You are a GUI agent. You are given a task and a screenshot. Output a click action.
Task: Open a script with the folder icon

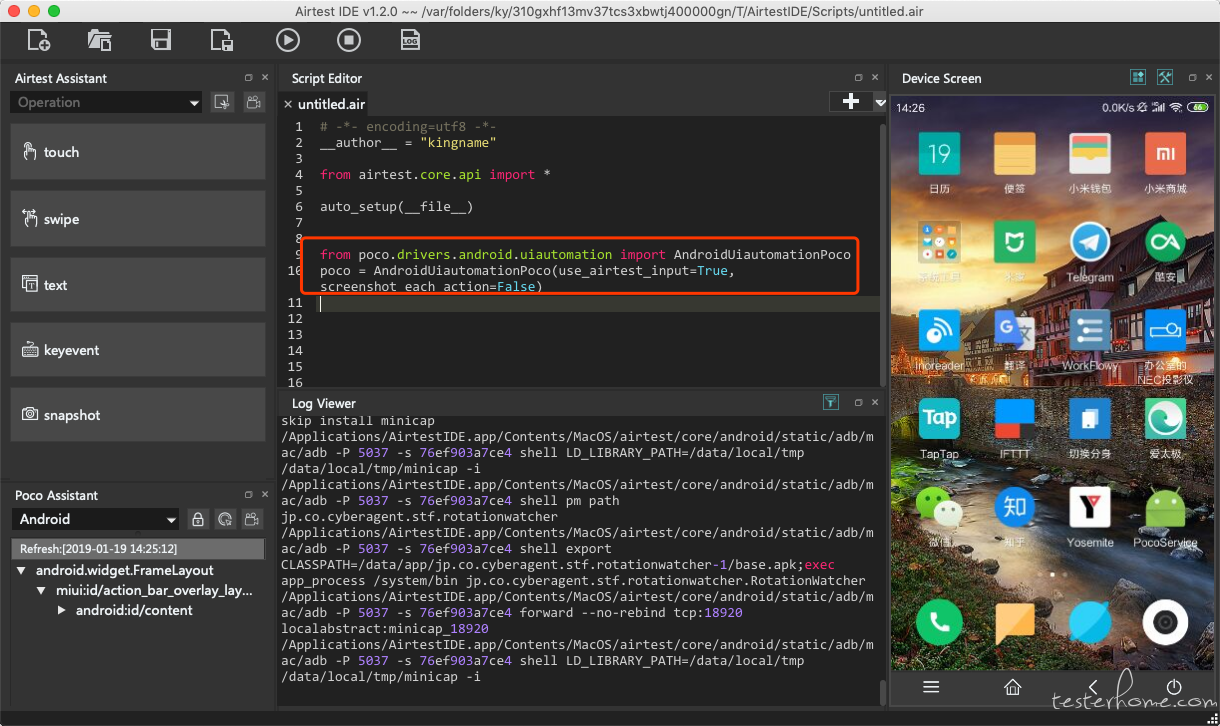[99, 40]
